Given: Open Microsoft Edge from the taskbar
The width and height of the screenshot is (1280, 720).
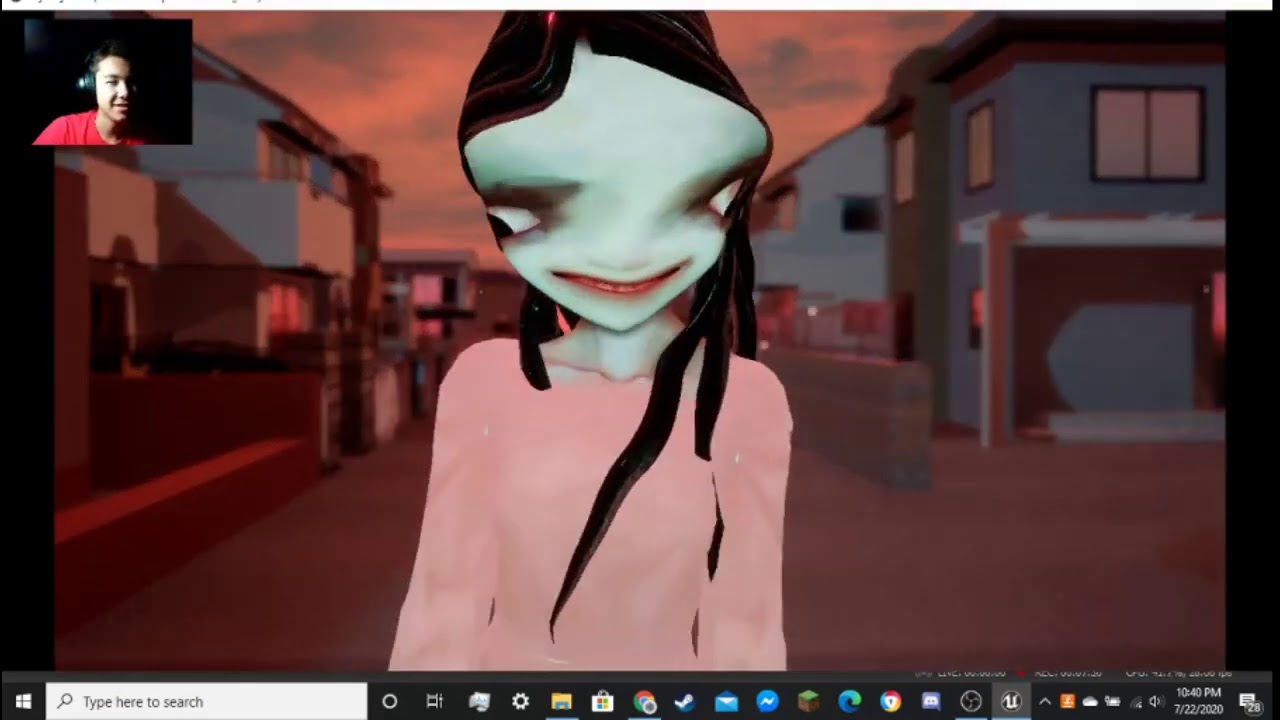Looking at the screenshot, I should click(849, 702).
